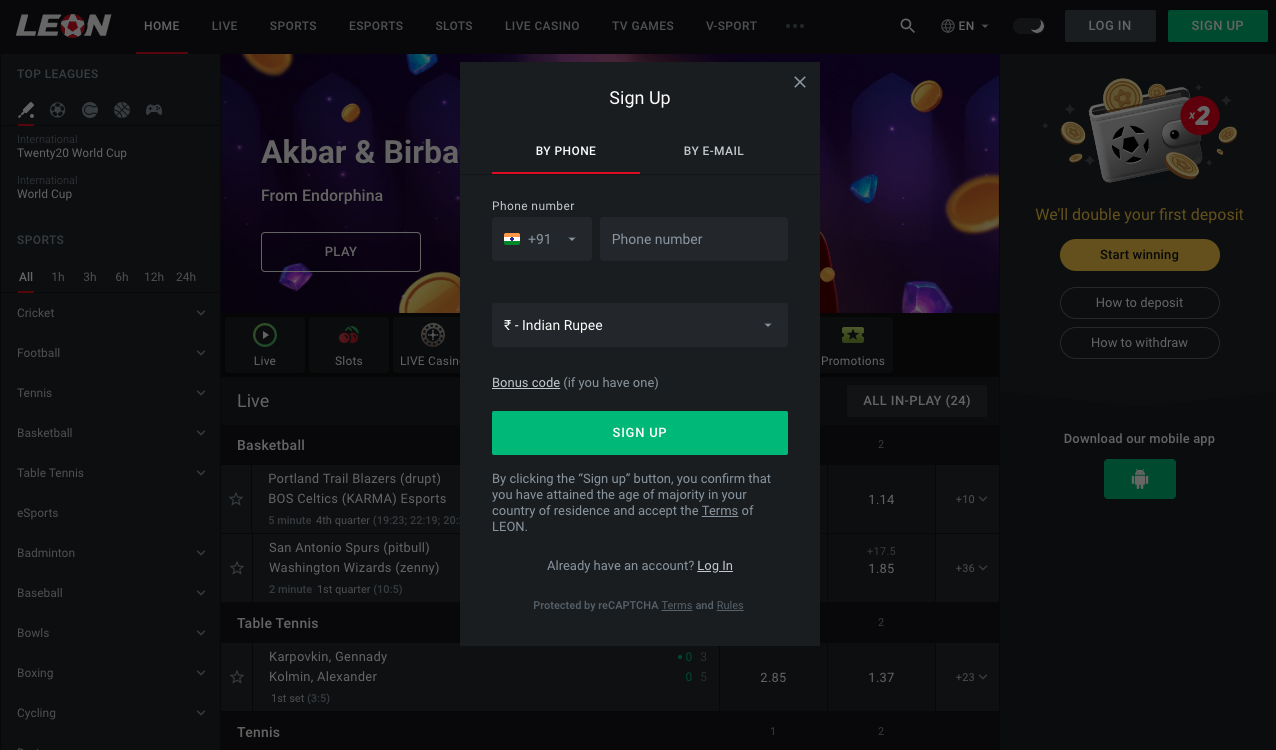This screenshot has height=750, width=1276.
Task: Pick the basketball icon in Top Leagues
Action: [x=122, y=110]
